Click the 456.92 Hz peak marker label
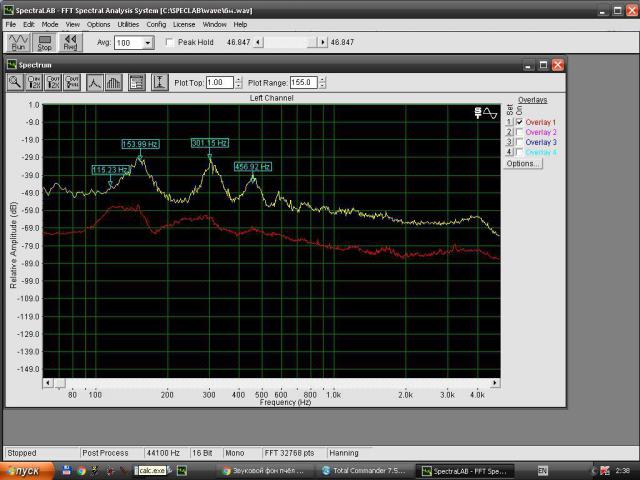Screen dimensions: 640x480 (x=253, y=167)
